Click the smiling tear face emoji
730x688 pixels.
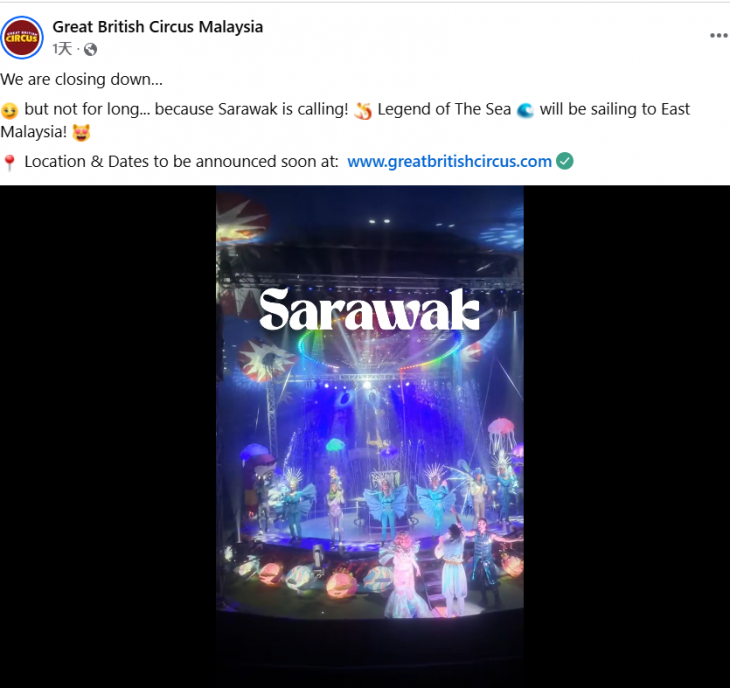pyautogui.click(x=9, y=110)
